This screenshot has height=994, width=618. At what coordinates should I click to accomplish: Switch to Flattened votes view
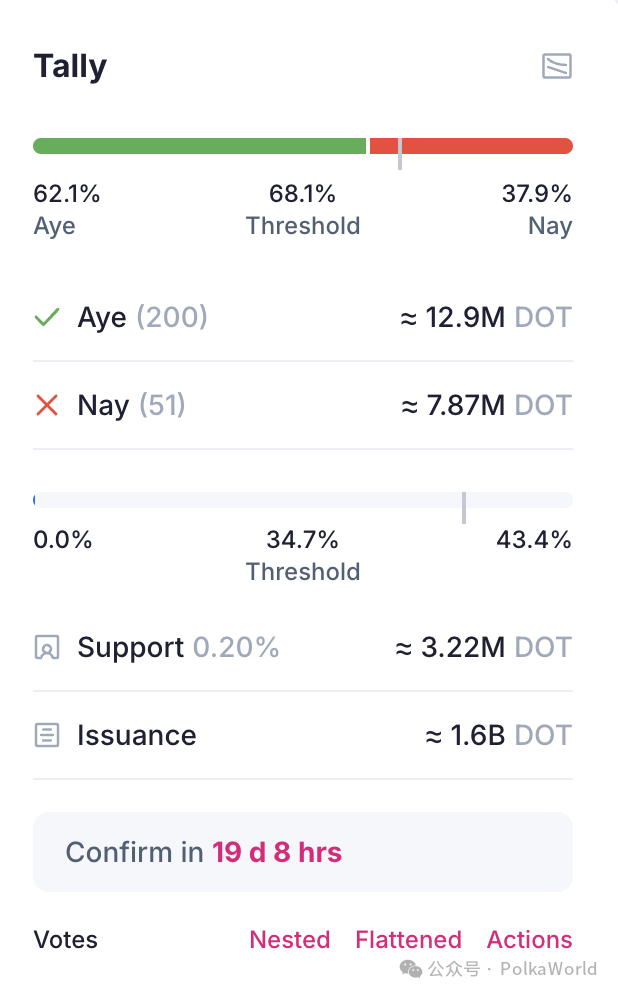[408, 940]
